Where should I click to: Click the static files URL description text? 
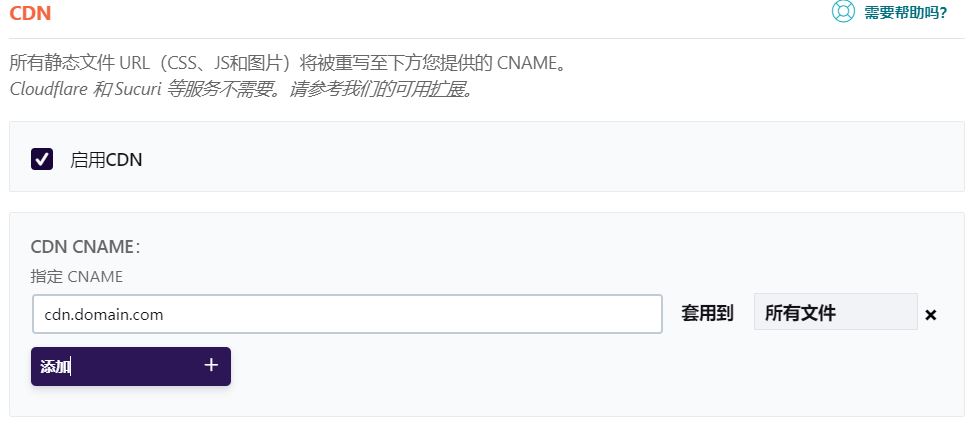[x=250, y=64]
